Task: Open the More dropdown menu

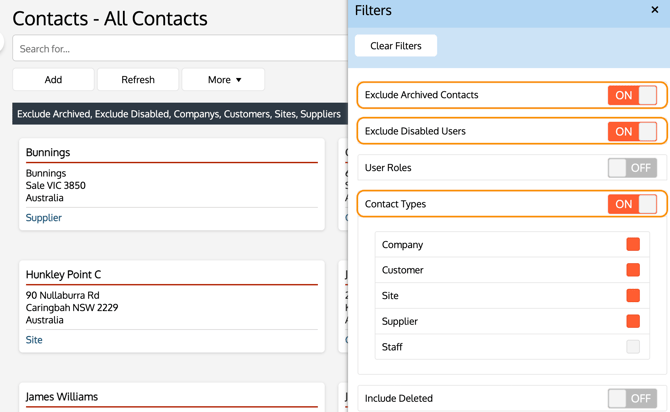Action: pos(224,80)
